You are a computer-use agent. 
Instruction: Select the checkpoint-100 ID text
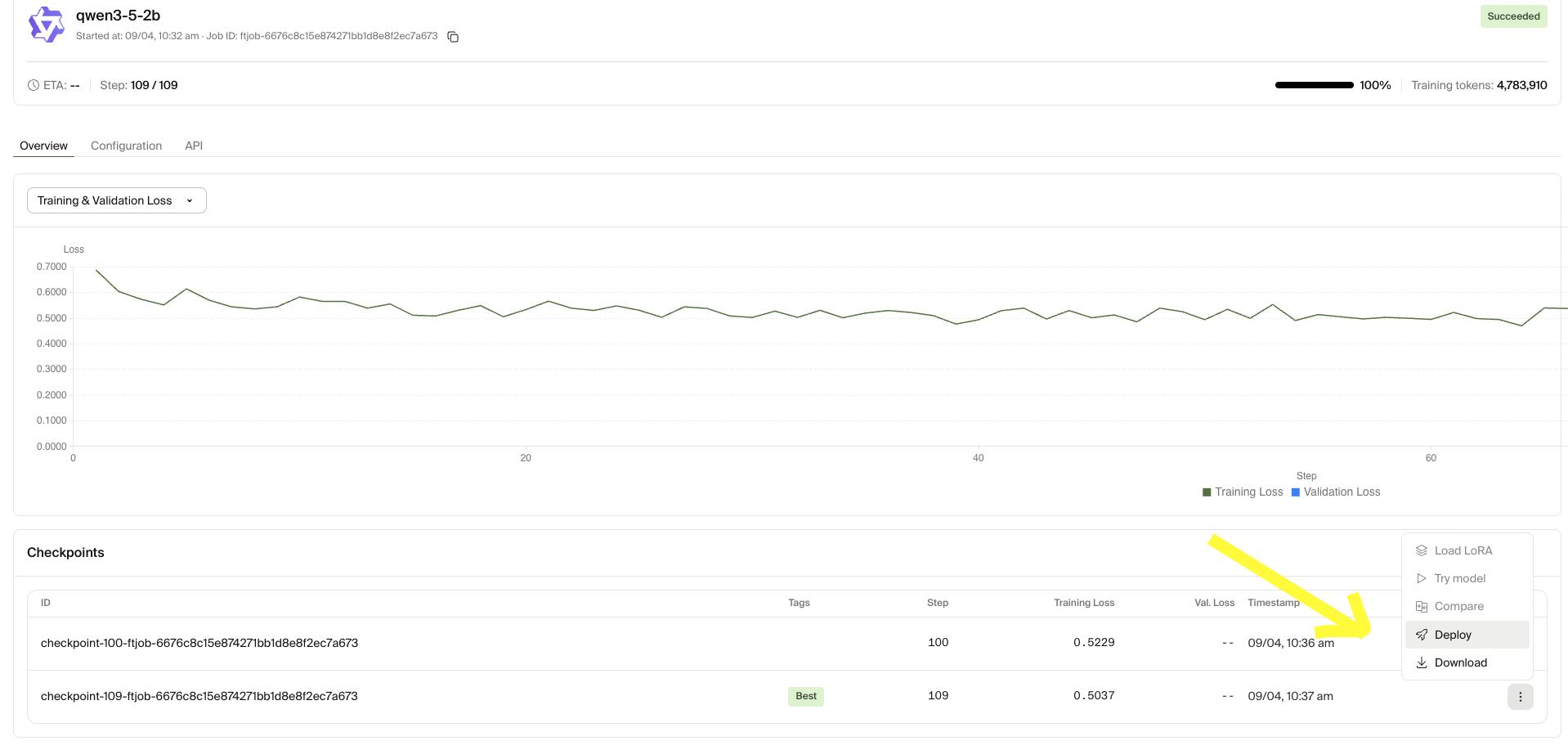pyautogui.click(x=199, y=643)
